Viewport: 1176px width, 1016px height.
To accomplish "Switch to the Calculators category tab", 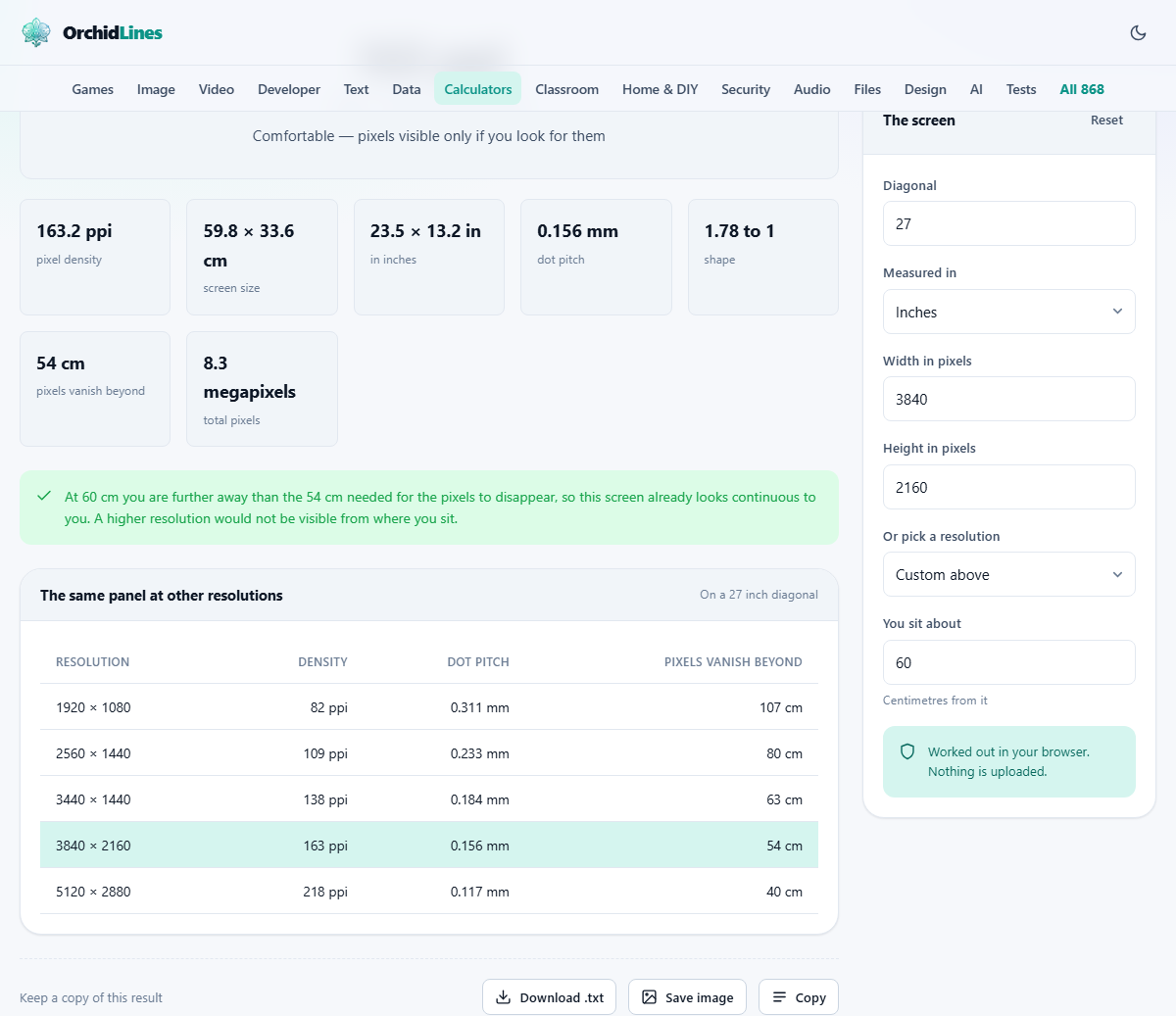I will point(477,89).
